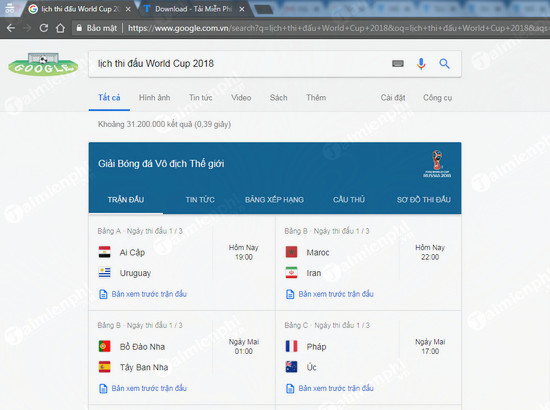Screen dimensions: 550x410
Task: Select the TIN TỨC World Cup tab
Action: (200, 200)
